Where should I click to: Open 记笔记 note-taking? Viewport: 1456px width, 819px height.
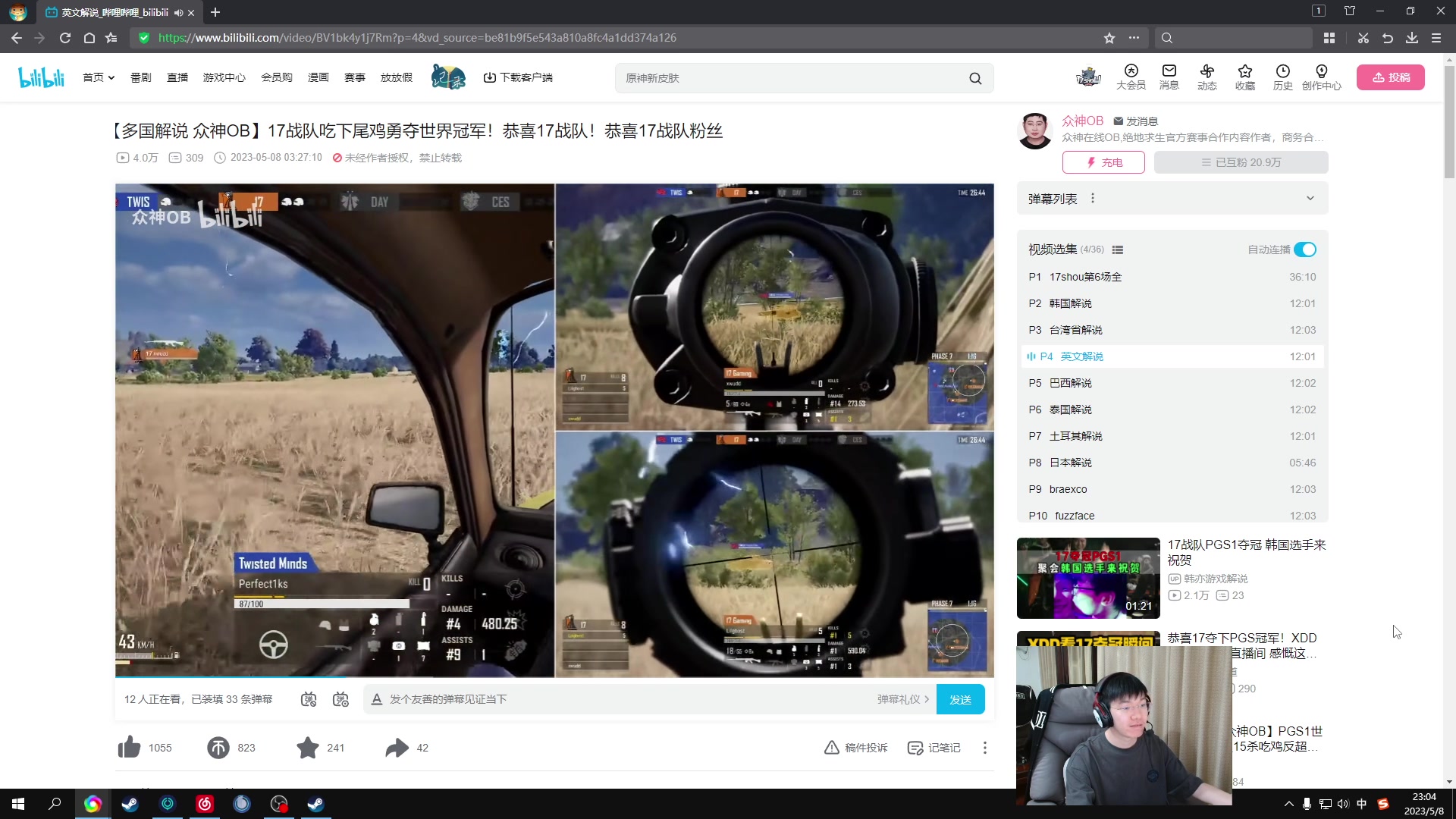pos(934,748)
